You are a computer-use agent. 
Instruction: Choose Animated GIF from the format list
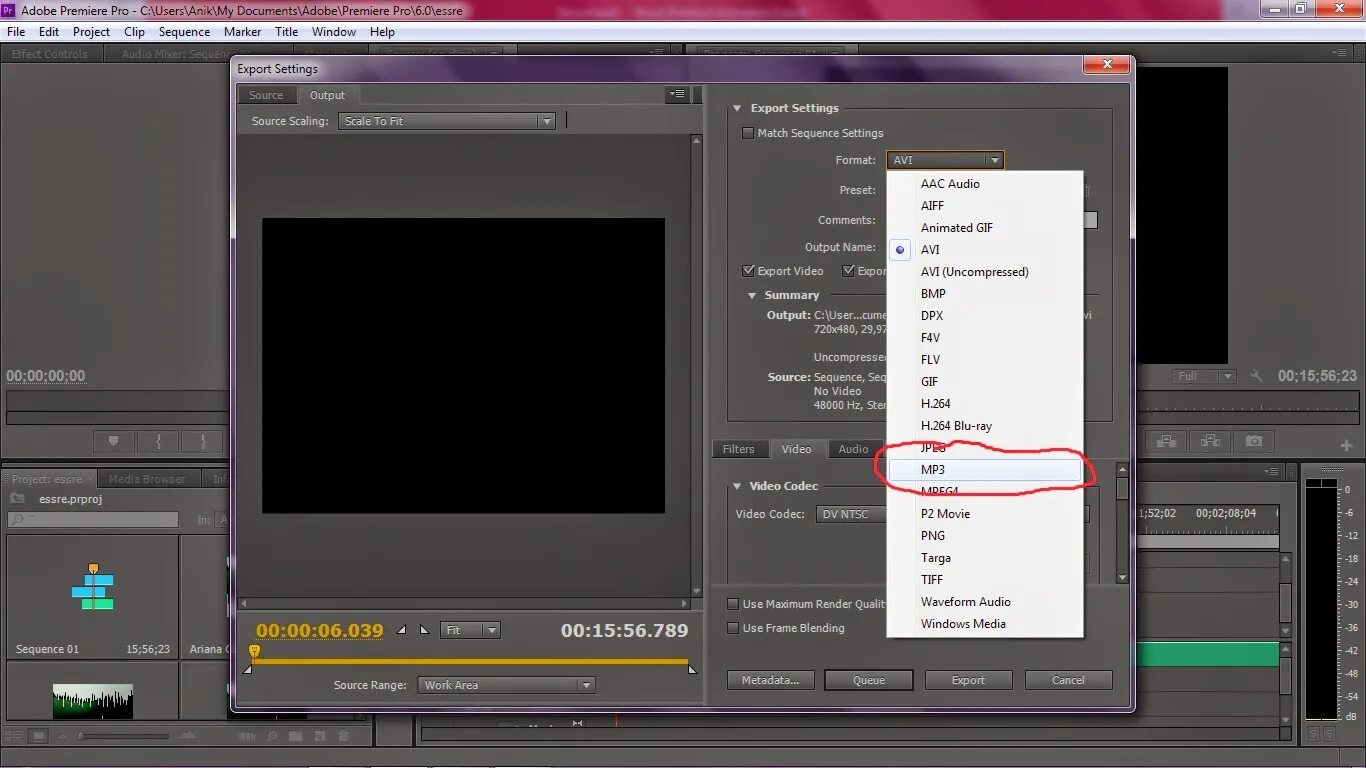tap(984, 228)
